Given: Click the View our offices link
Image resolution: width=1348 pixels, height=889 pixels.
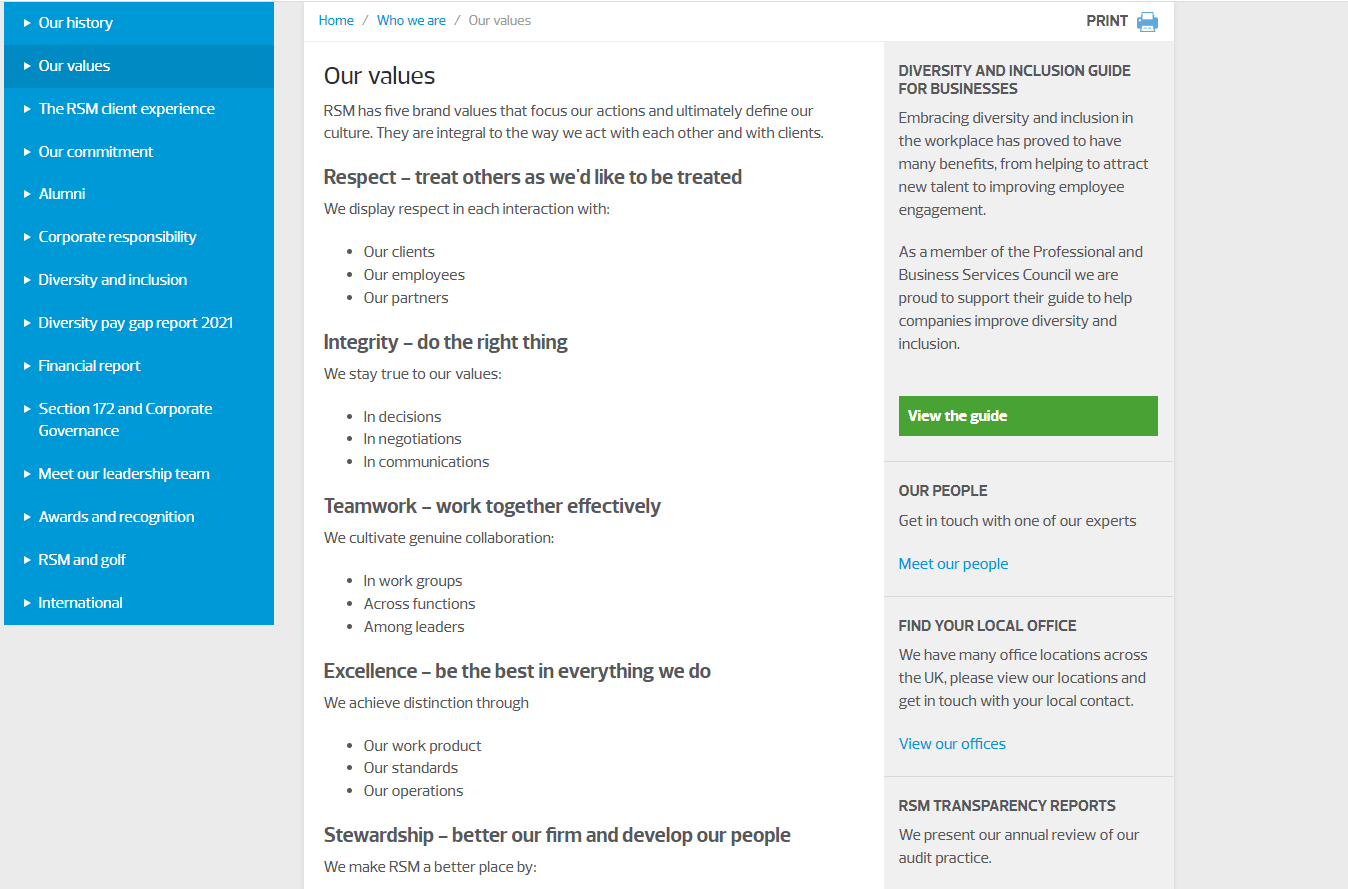Looking at the screenshot, I should tap(952, 744).
